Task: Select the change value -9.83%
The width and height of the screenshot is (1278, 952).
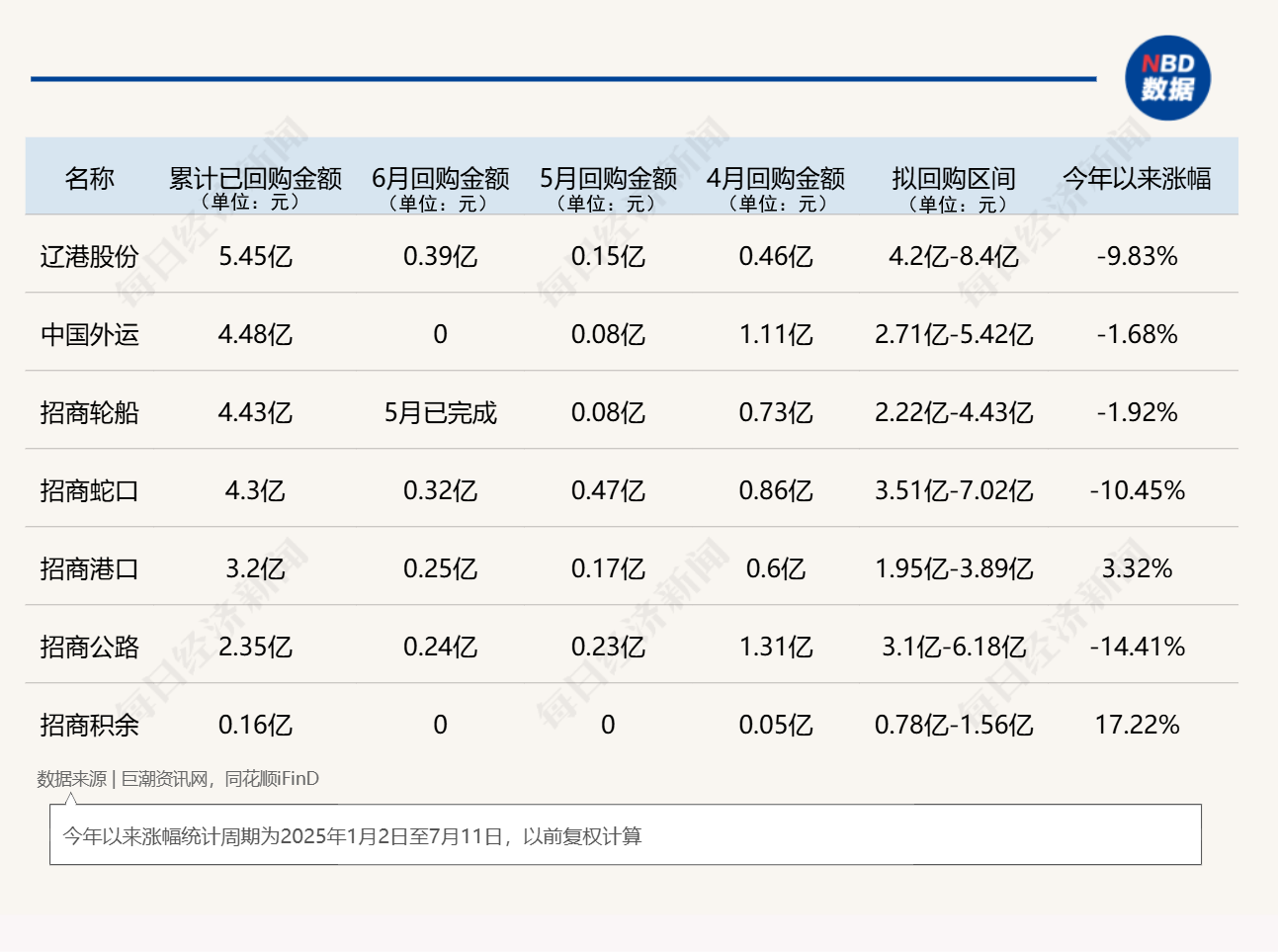Action: (x=1137, y=257)
